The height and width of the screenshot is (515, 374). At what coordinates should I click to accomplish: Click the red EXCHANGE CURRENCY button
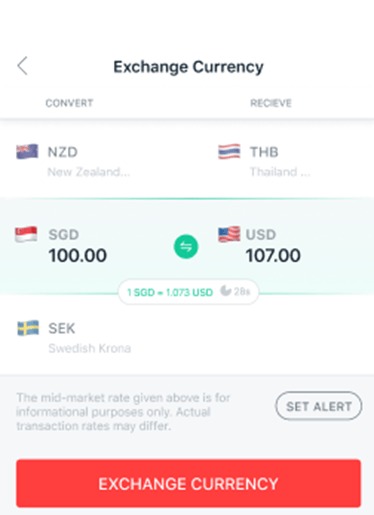188,483
